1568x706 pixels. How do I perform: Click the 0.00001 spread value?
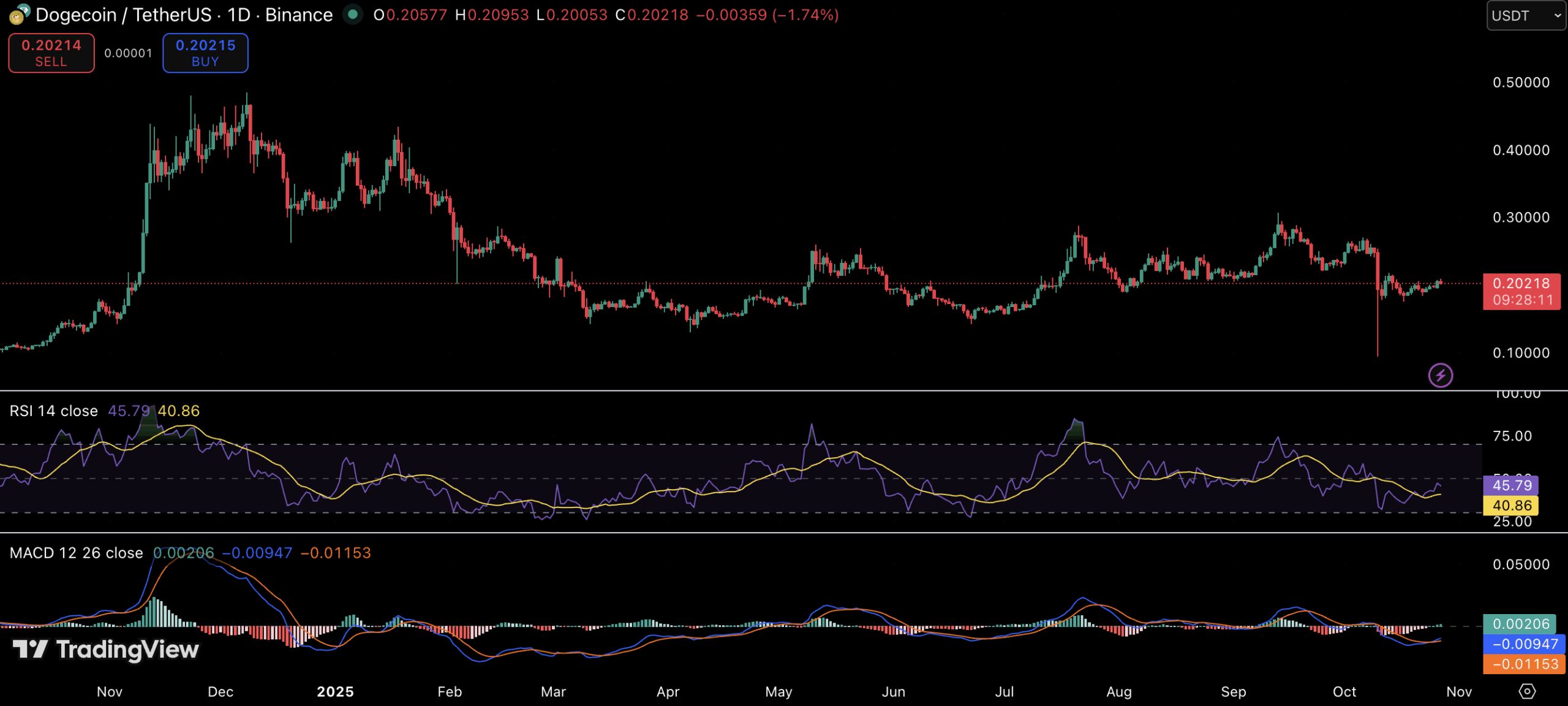[128, 53]
